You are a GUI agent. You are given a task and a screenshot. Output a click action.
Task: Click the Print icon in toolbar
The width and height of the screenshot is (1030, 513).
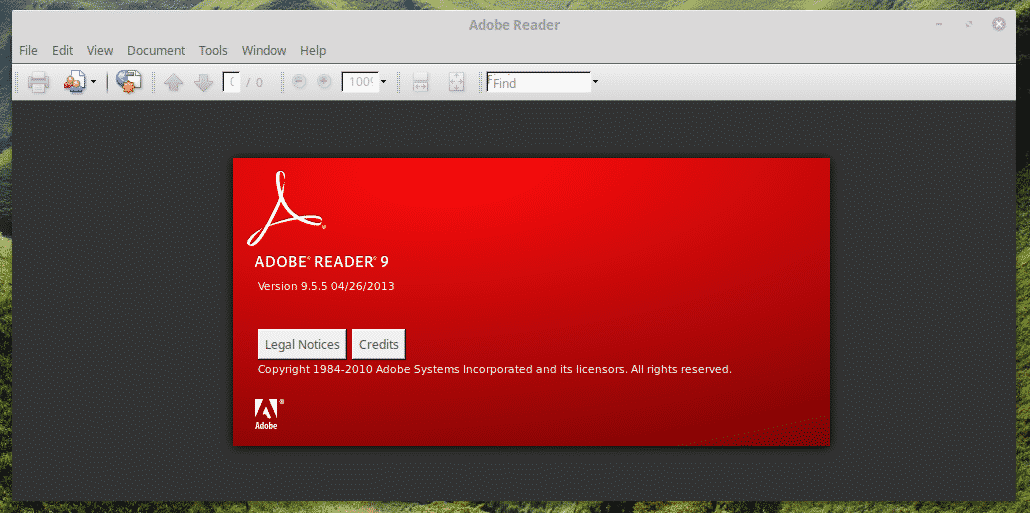tap(38, 82)
